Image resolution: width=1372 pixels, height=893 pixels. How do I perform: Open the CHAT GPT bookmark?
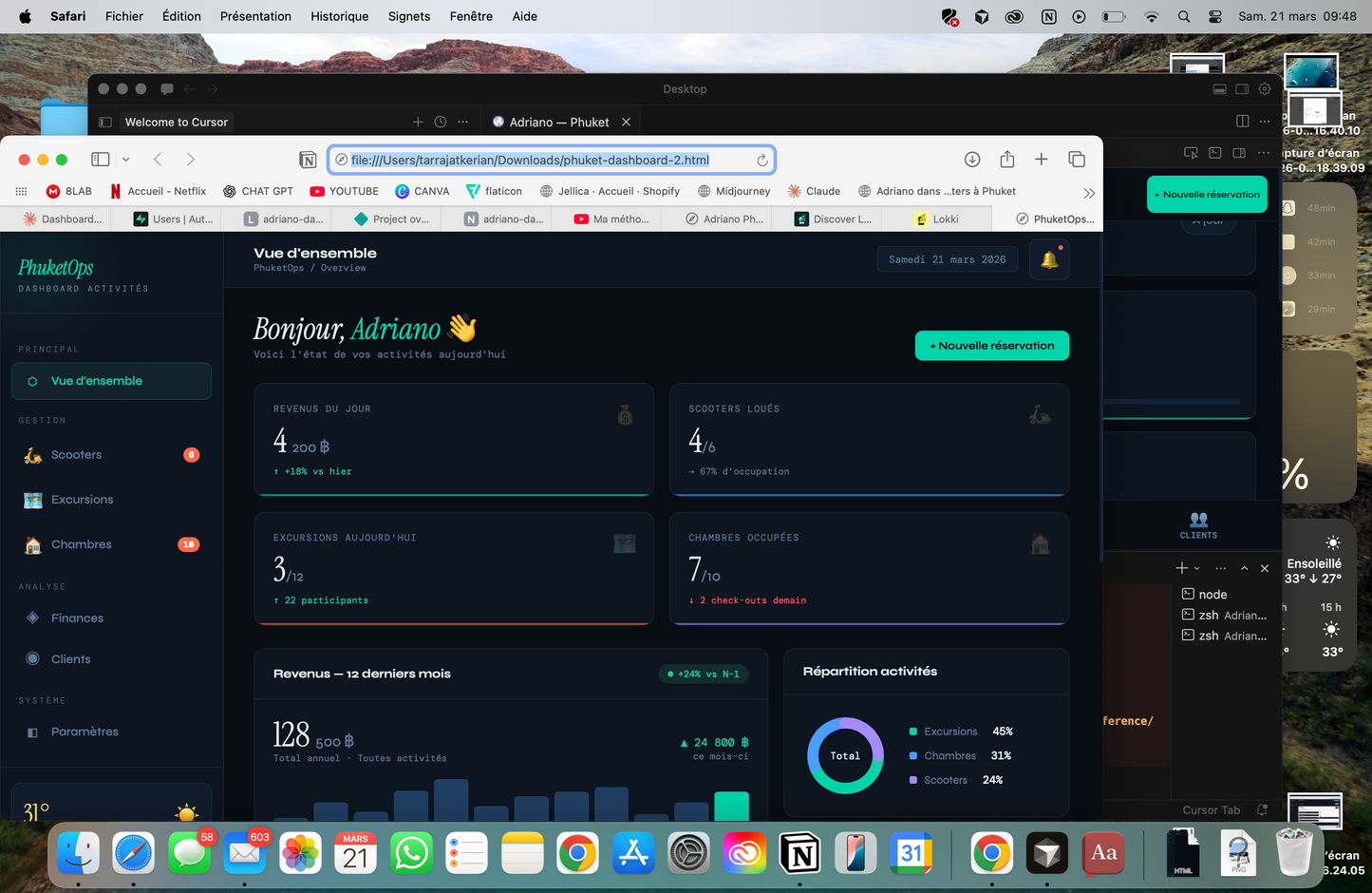tap(258, 191)
